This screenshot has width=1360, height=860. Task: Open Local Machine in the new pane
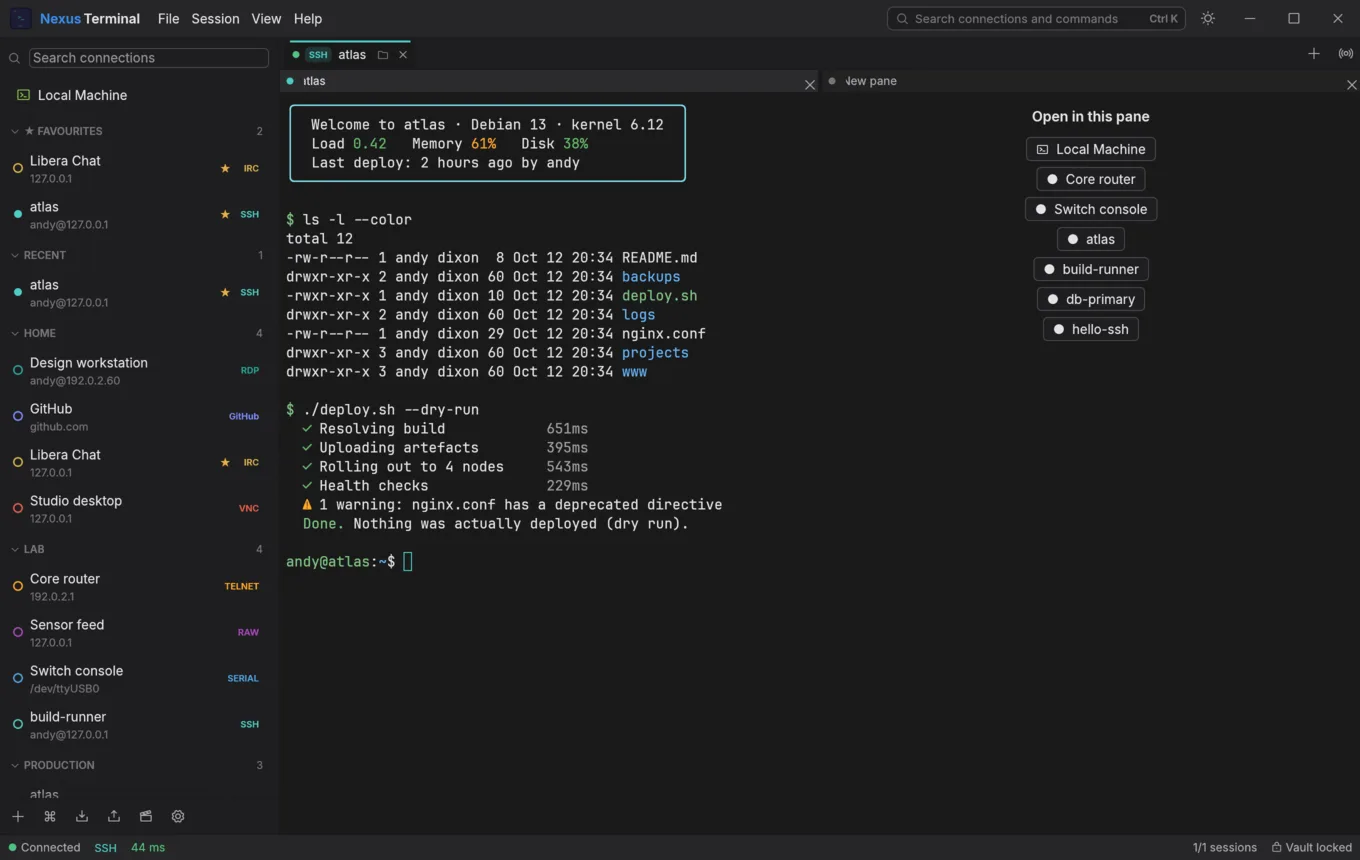[x=1091, y=149]
